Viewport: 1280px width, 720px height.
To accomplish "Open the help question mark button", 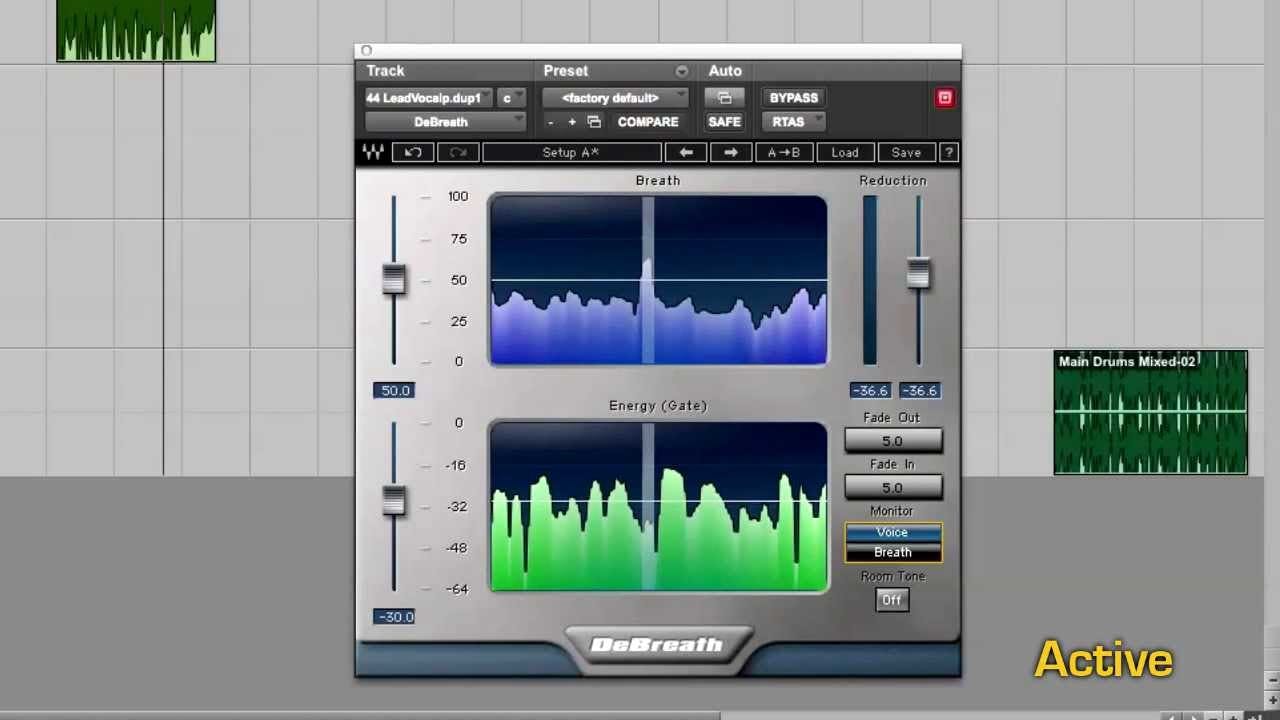I will click(948, 152).
